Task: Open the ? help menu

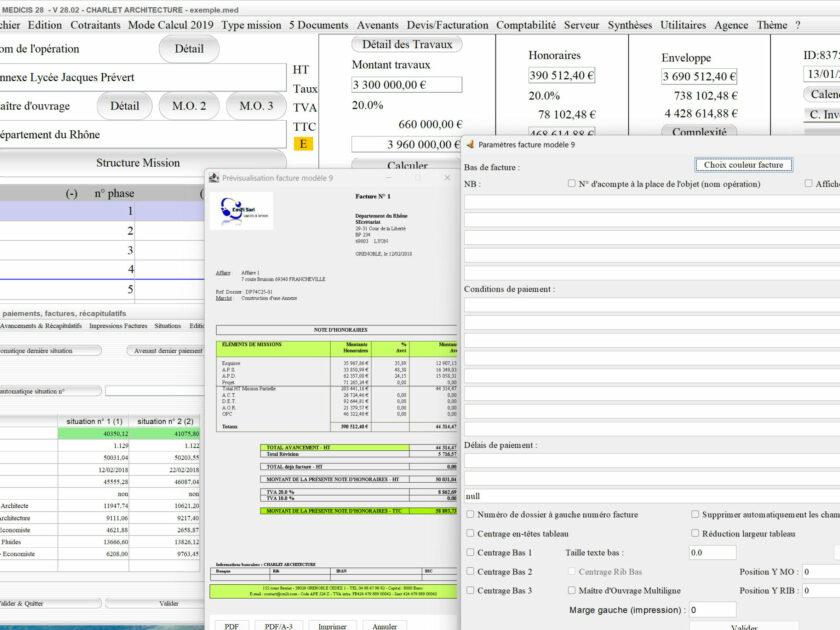Action: 798,25
